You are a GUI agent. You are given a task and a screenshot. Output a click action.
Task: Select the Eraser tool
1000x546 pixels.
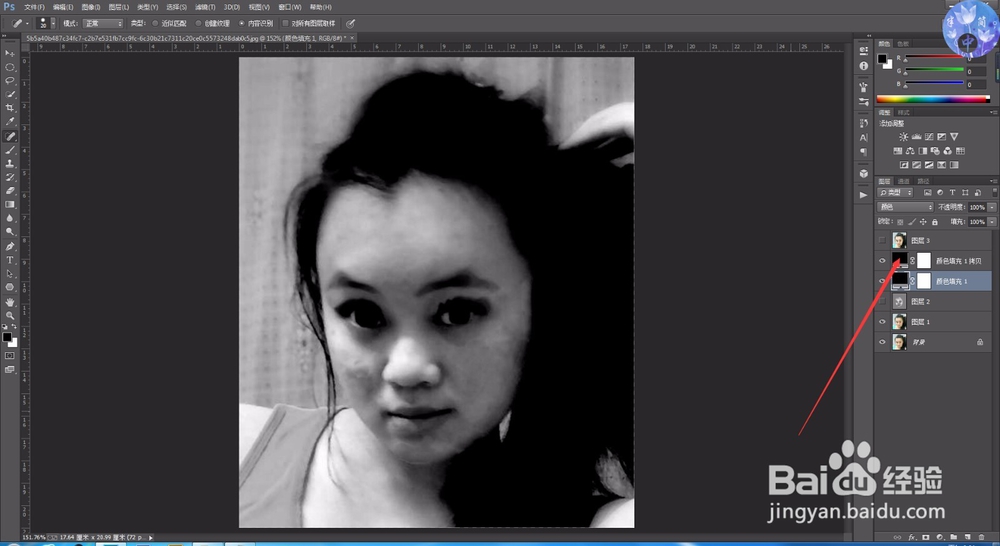[x=10, y=191]
